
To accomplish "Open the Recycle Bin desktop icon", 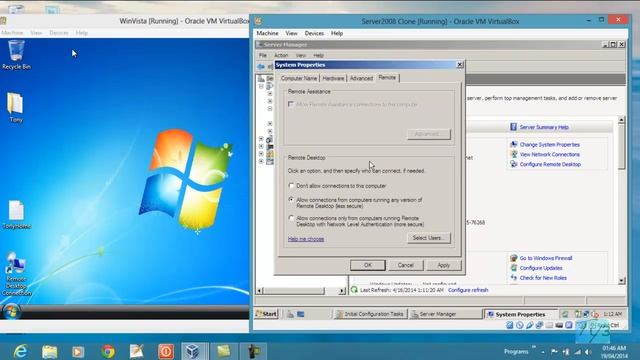I will [x=16, y=55].
